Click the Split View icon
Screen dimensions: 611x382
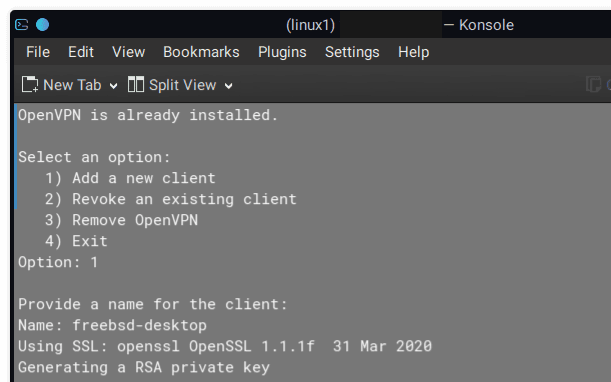(136, 84)
